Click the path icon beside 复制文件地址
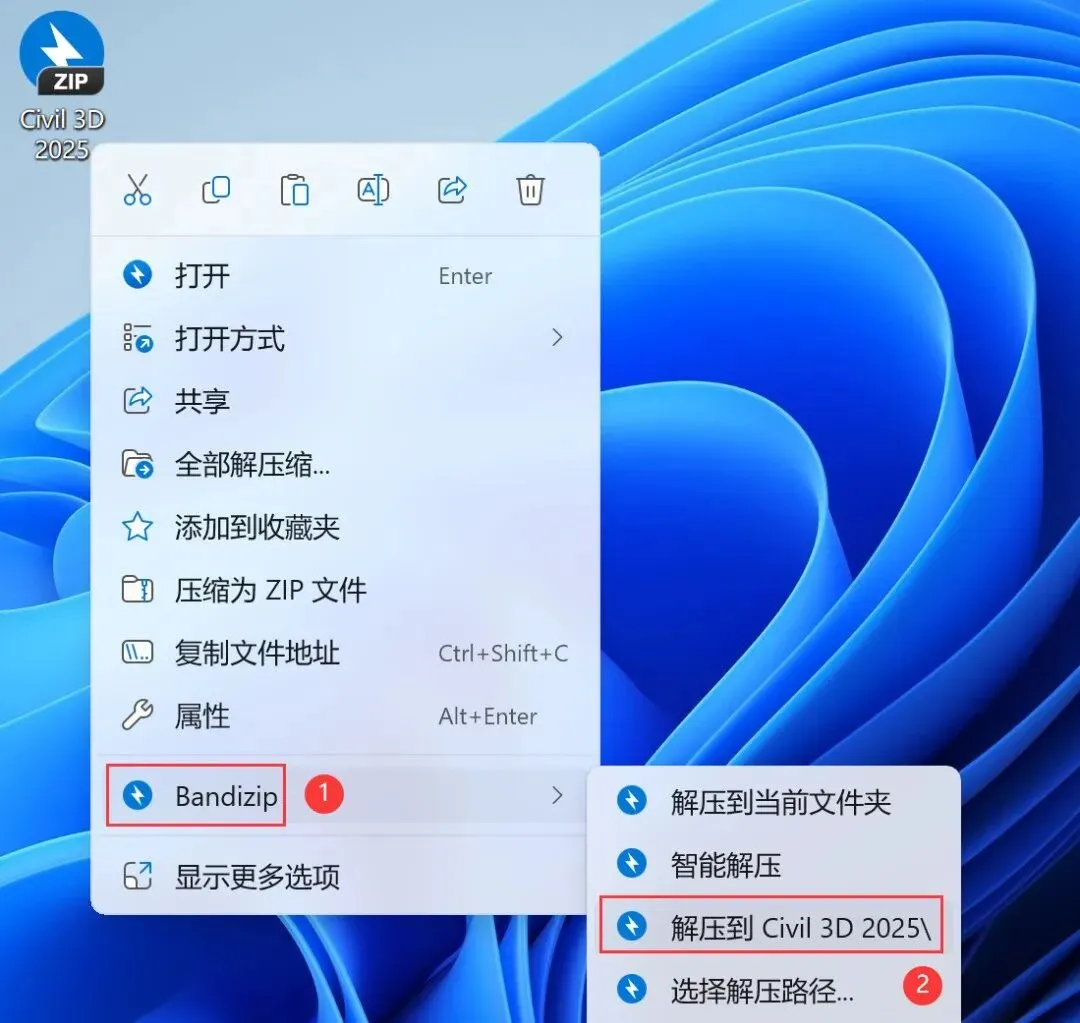Viewport: 1080px width, 1023px height. (138, 652)
